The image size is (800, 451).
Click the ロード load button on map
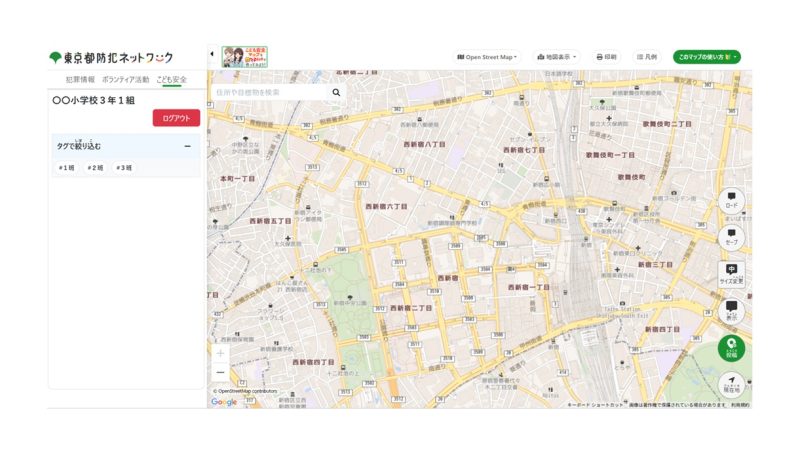click(x=731, y=200)
